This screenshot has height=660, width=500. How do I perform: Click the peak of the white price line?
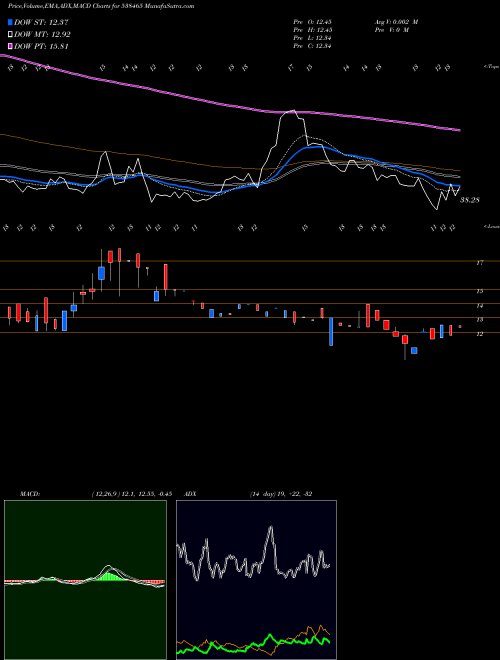coord(293,111)
